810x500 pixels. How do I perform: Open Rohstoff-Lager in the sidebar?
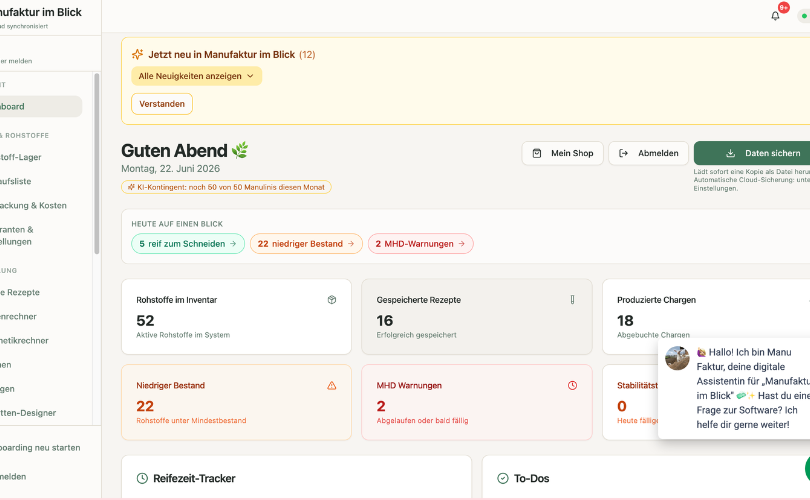[40, 157]
